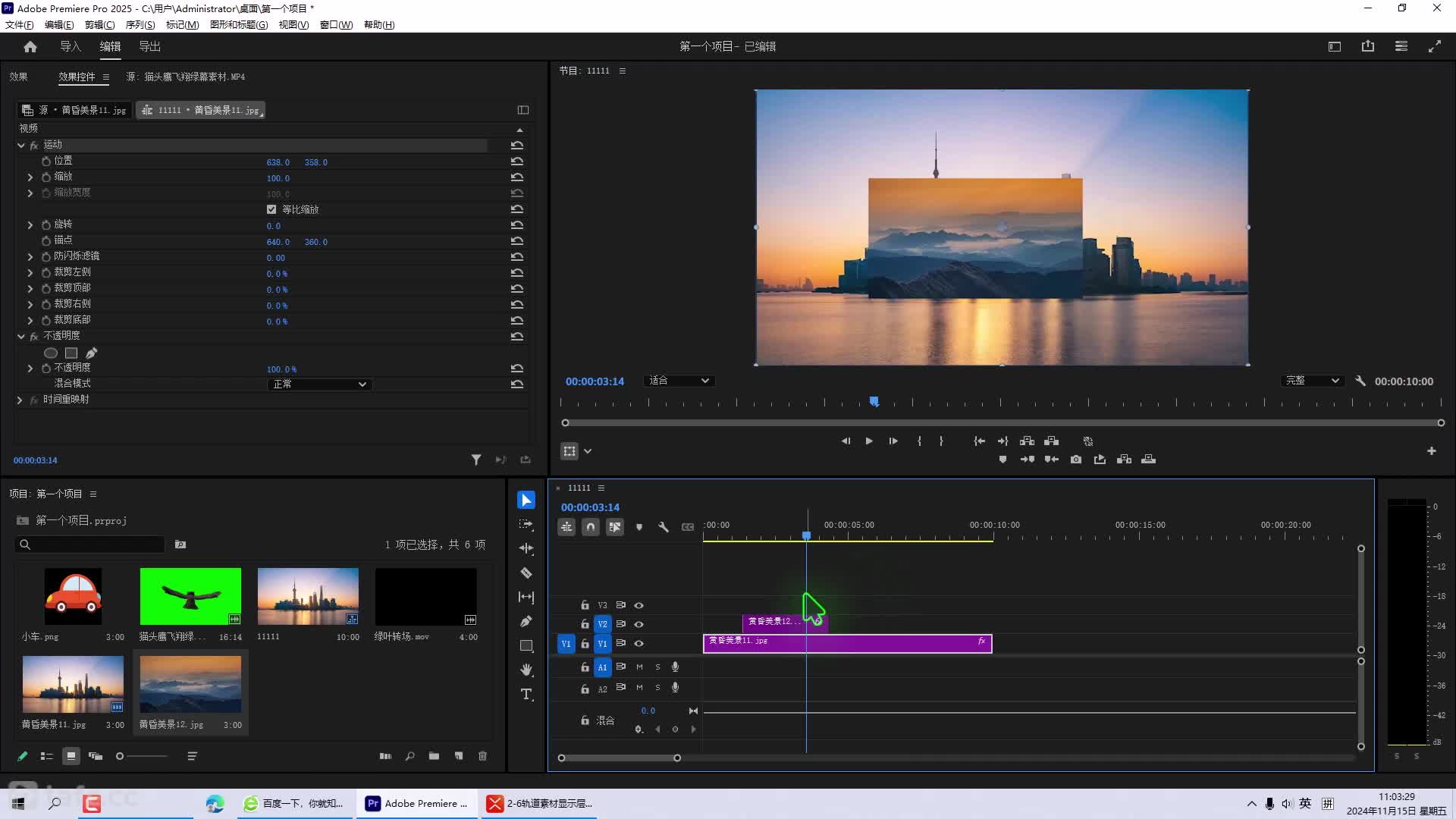Image resolution: width=1456 pixels, height=819 pixels.
Task: Open the Program monitor zoom level dropdown
Action: 678,381
